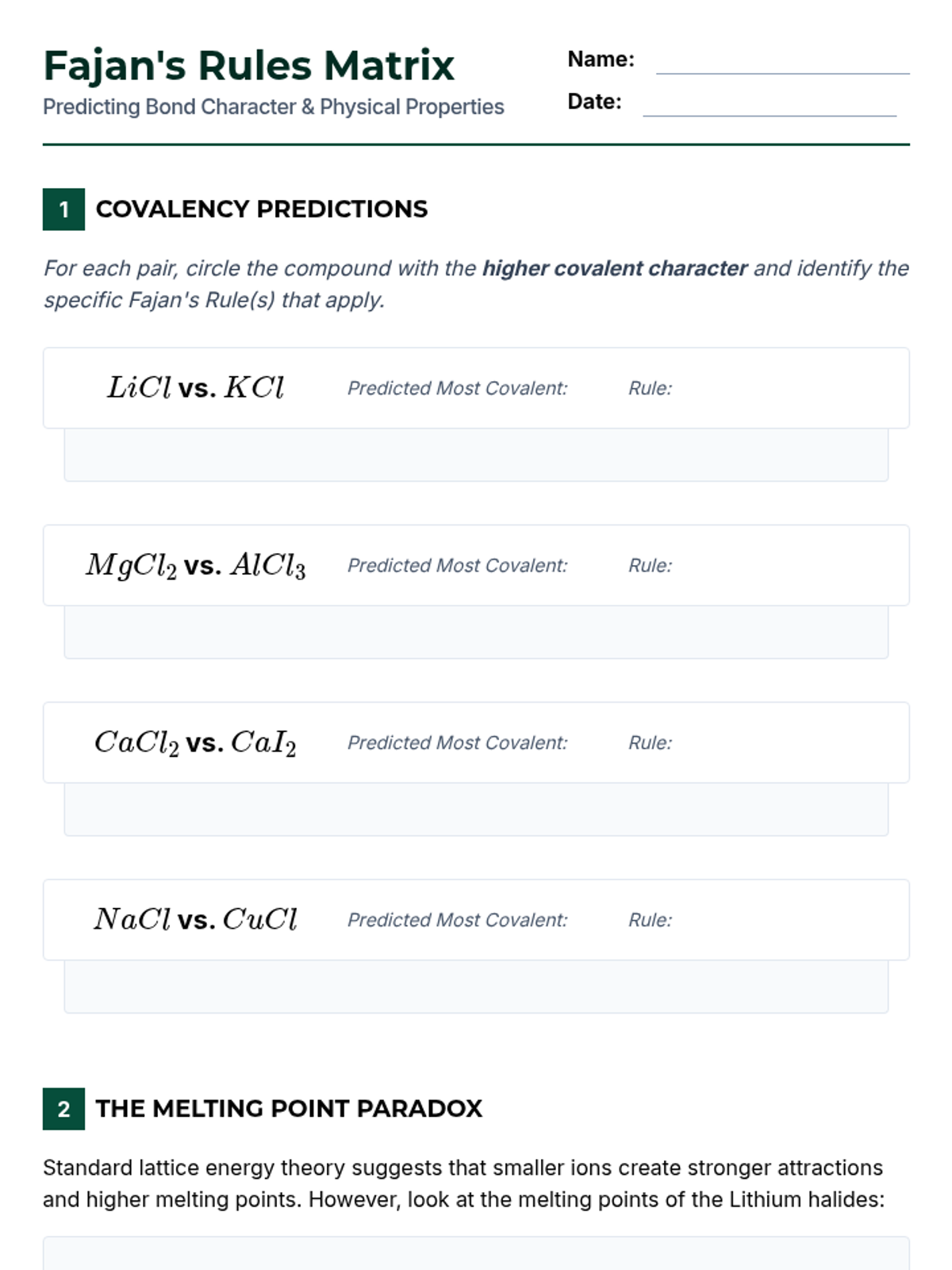This screenshot has height=1270, width=952.
Task: Click the Name input line
Action: point(782,62)
